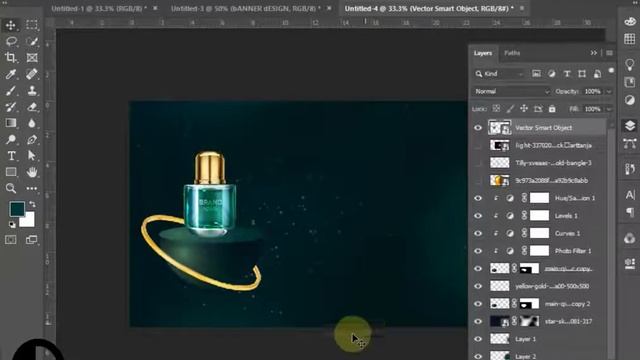Filter layers by type layers

[x=567, y=74]
